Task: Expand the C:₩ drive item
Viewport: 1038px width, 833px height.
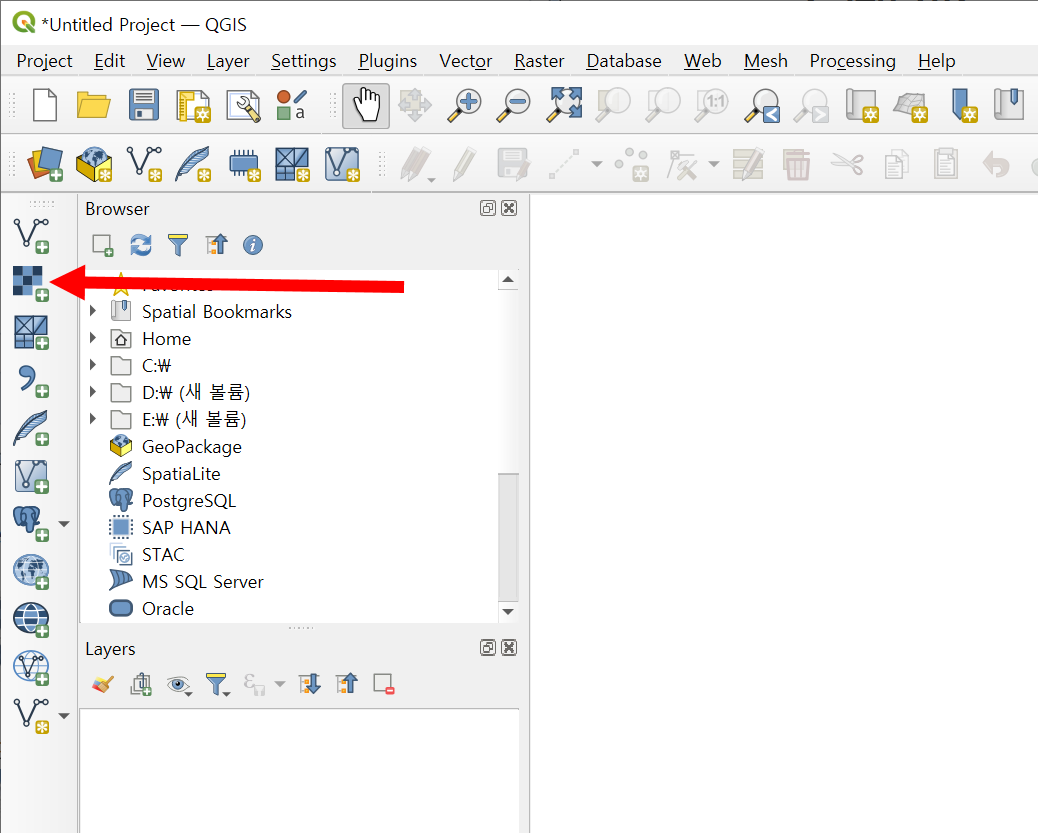Action: pos(93,364)
